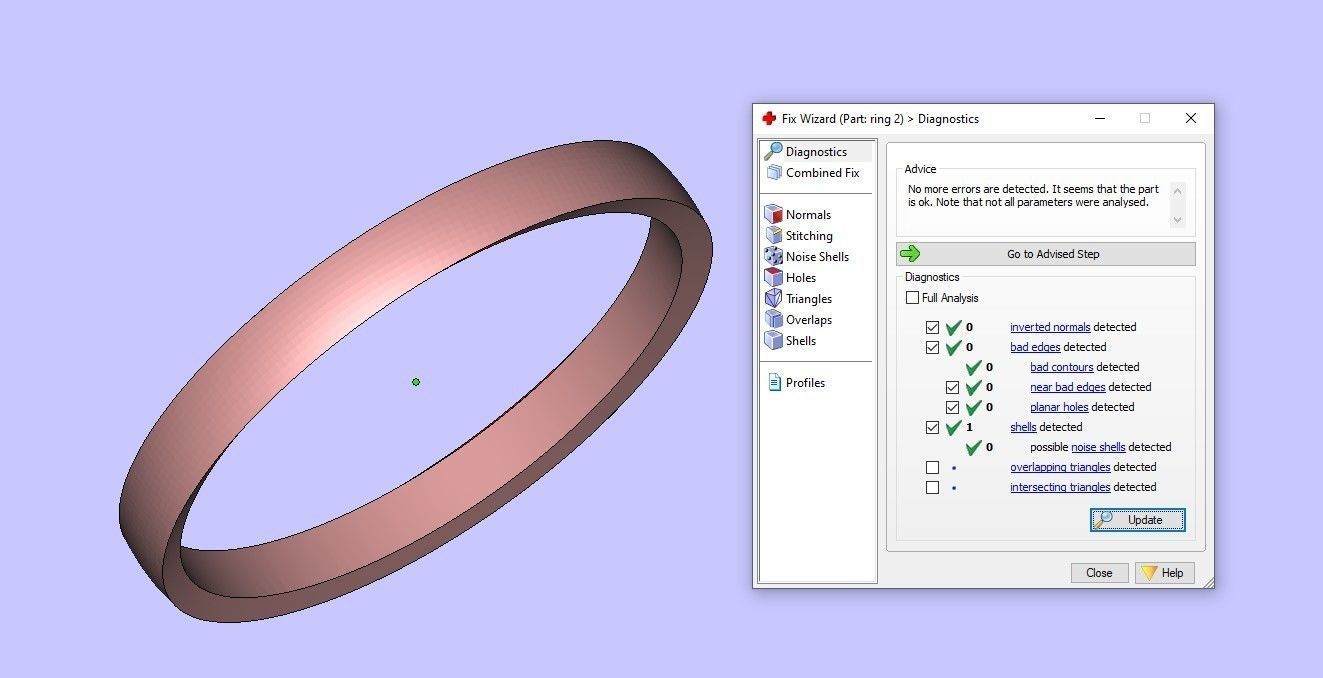Switch to the Normals step
1323x678 pixels.
pos(808,215)
